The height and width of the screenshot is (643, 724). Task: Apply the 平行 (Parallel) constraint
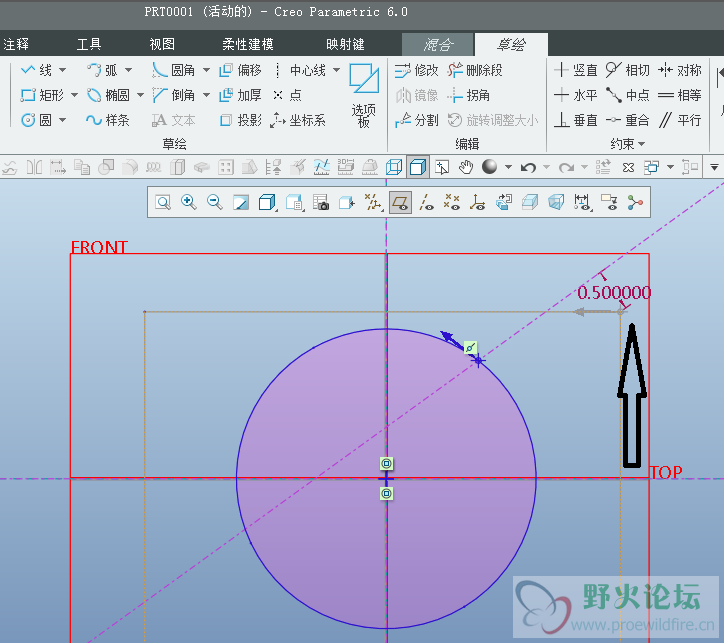(680, 120)
